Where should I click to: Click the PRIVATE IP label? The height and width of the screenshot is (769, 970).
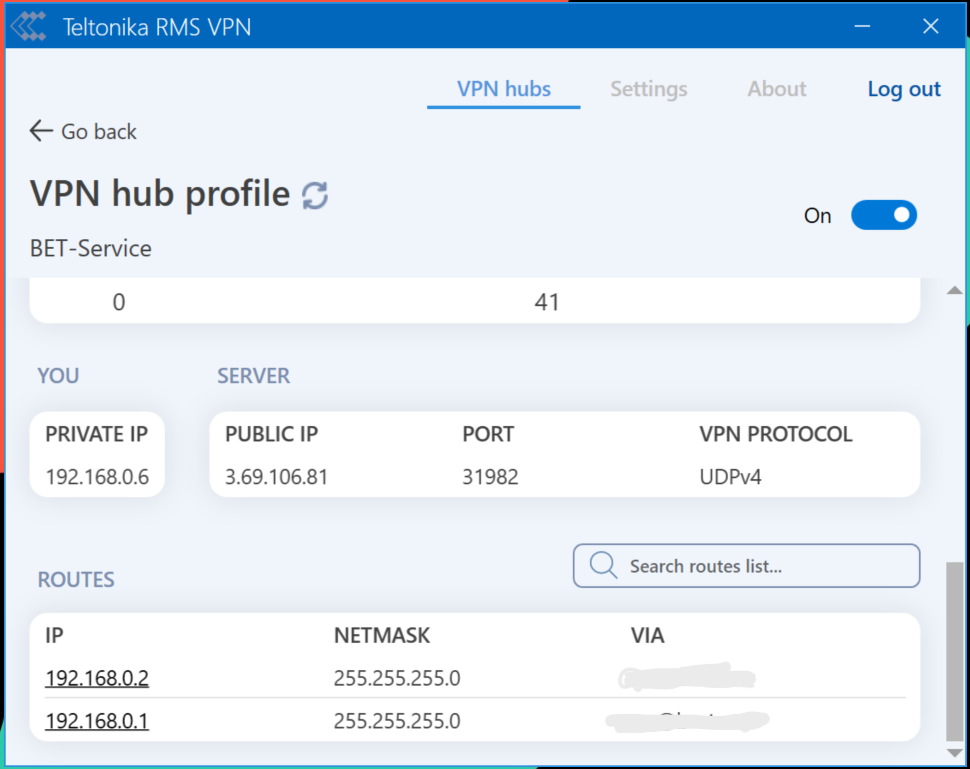coord(97,434)
